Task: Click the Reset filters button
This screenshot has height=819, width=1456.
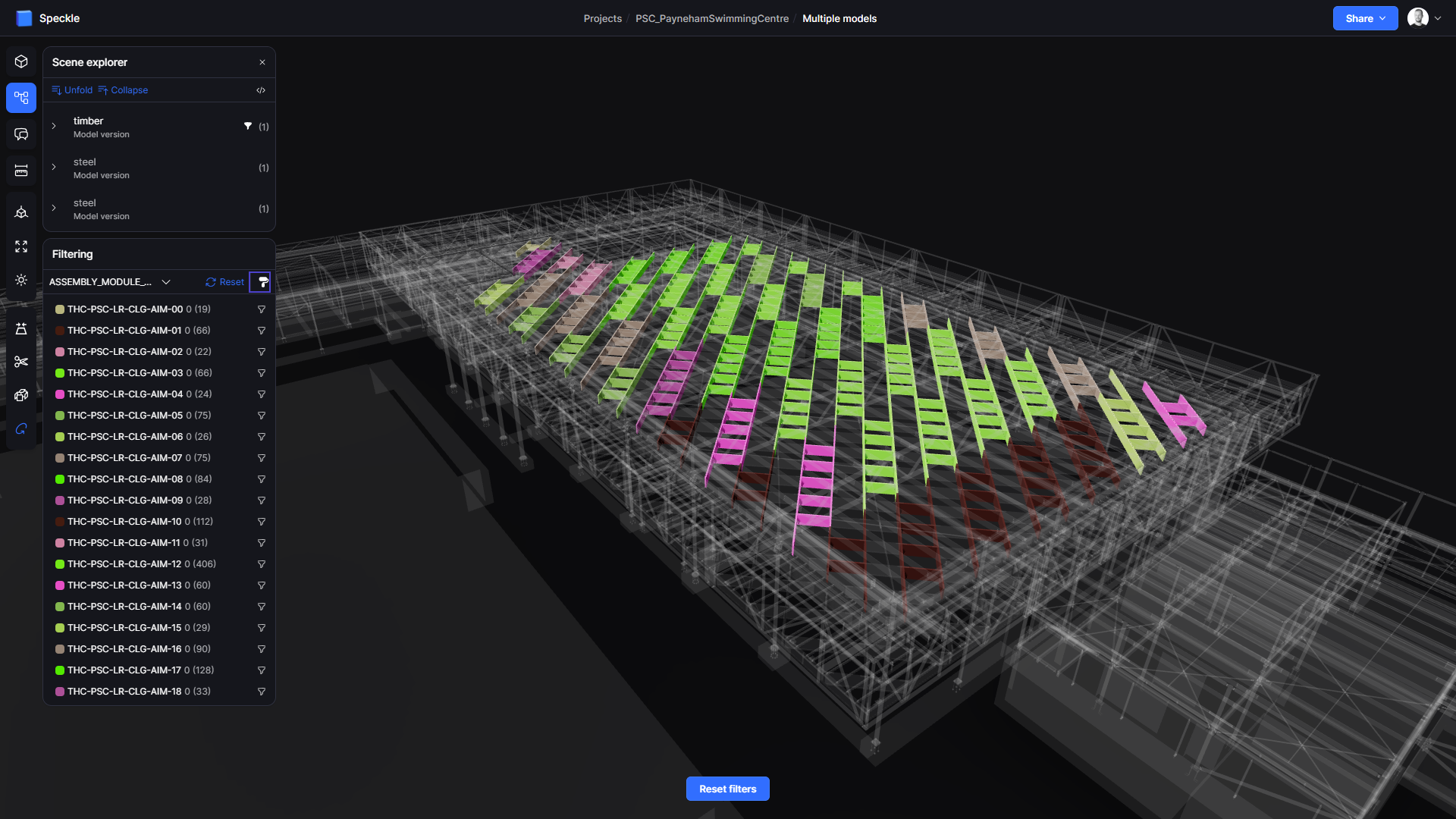Action: click(727, 789)
